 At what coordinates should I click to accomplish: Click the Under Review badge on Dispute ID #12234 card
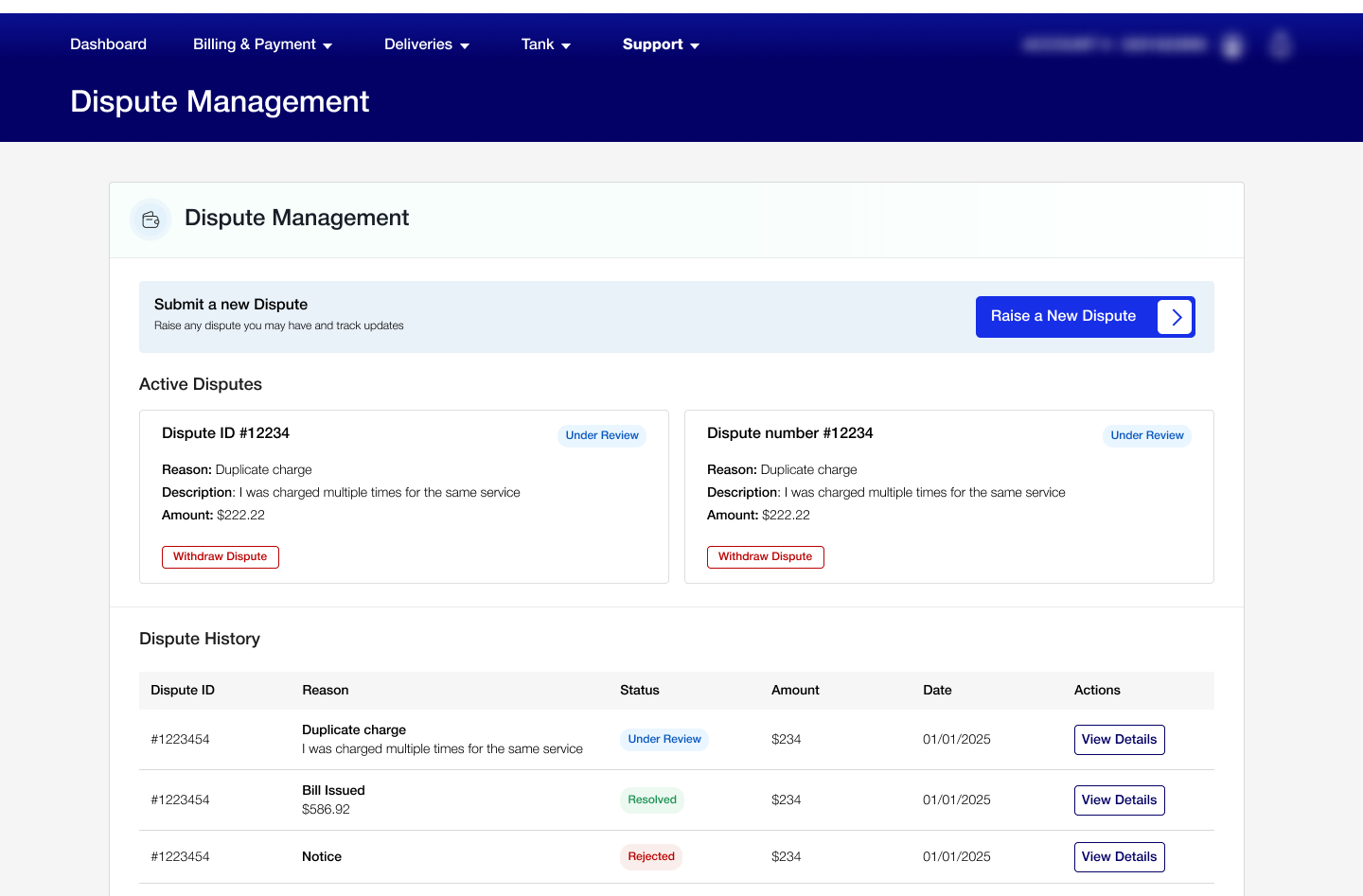tap(602, 435)
